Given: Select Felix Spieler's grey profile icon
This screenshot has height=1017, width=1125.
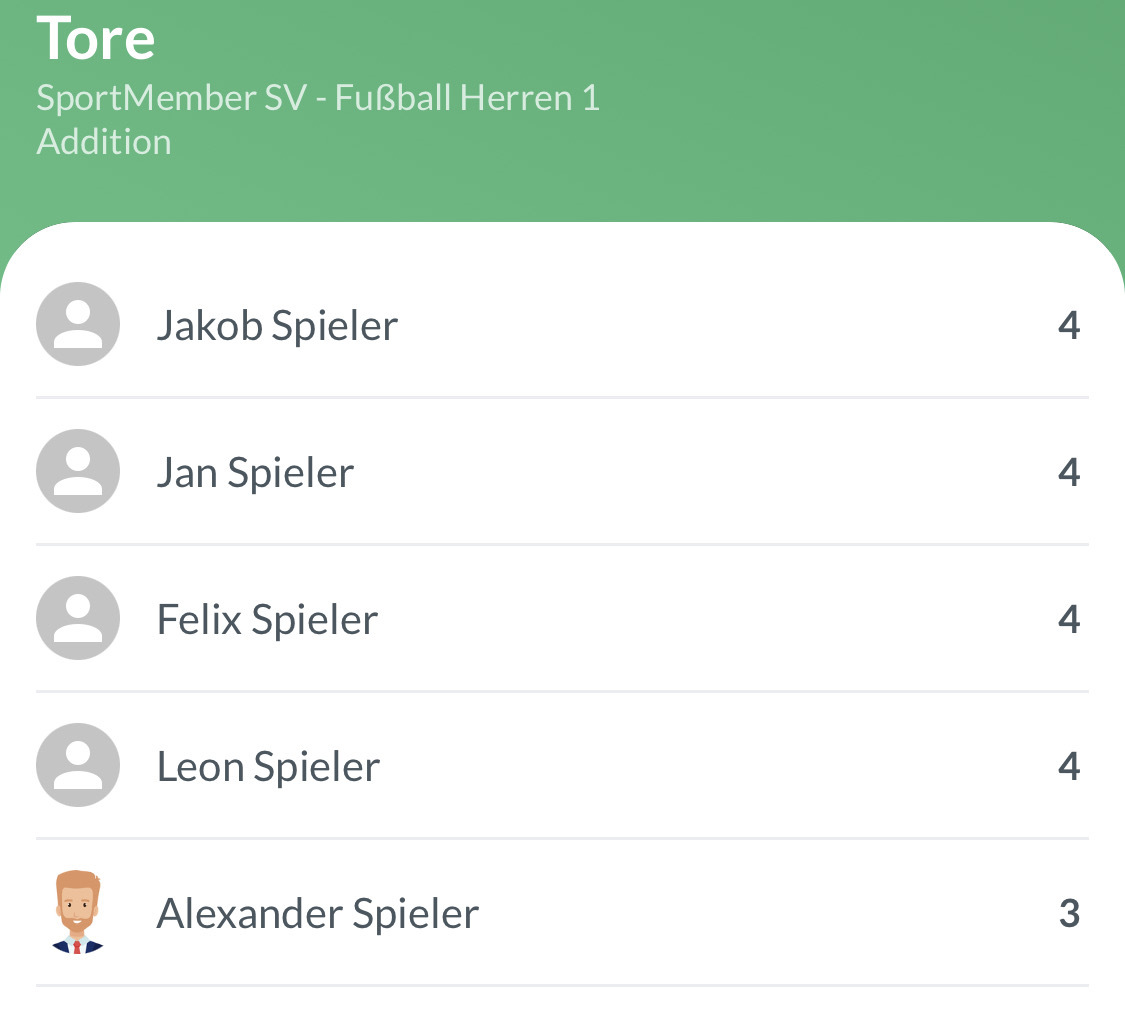Looking at the screenshot, I should (x=78, y=618).
